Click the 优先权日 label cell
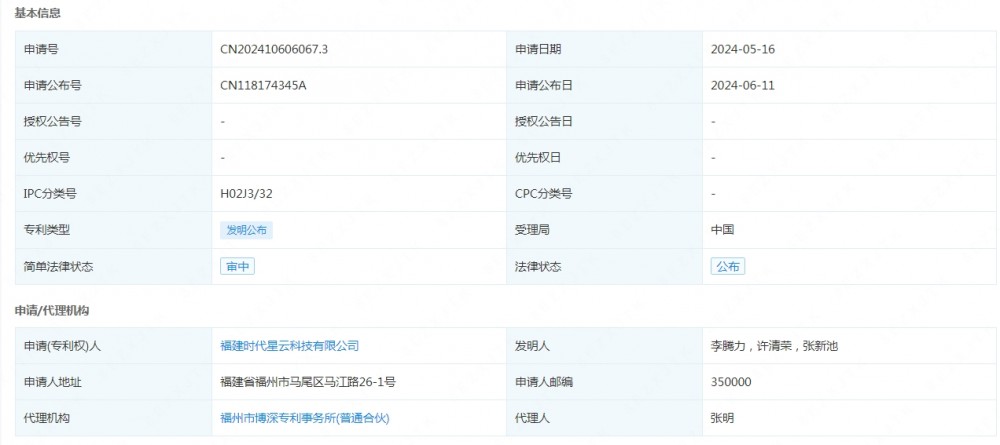Screen dimensions: 1000x445 605,157
